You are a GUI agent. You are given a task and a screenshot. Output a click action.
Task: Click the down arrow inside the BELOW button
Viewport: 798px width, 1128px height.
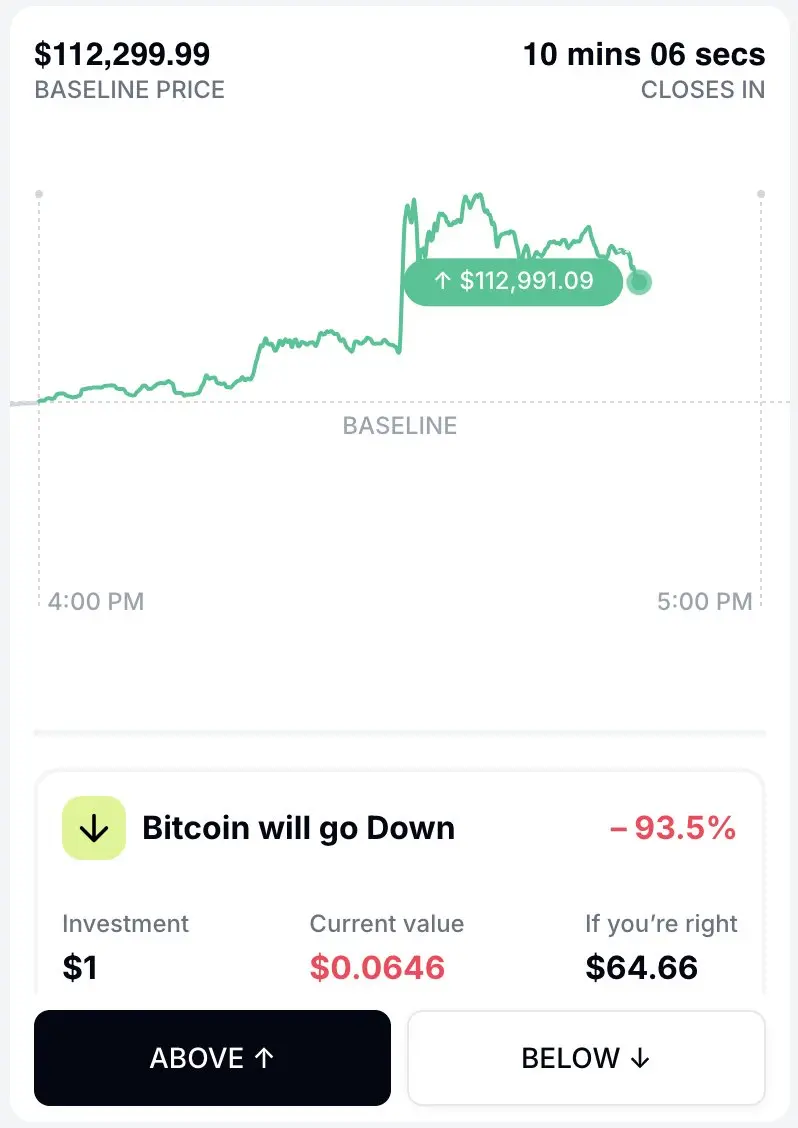point(640,1058)
